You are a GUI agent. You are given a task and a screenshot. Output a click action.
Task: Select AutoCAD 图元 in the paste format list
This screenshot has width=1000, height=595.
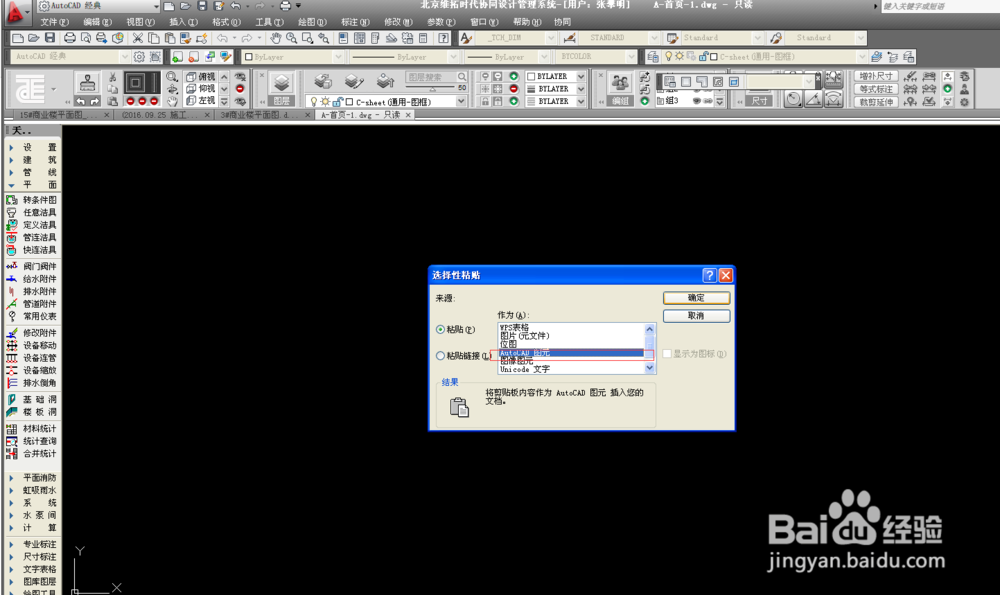coord(571,353)
